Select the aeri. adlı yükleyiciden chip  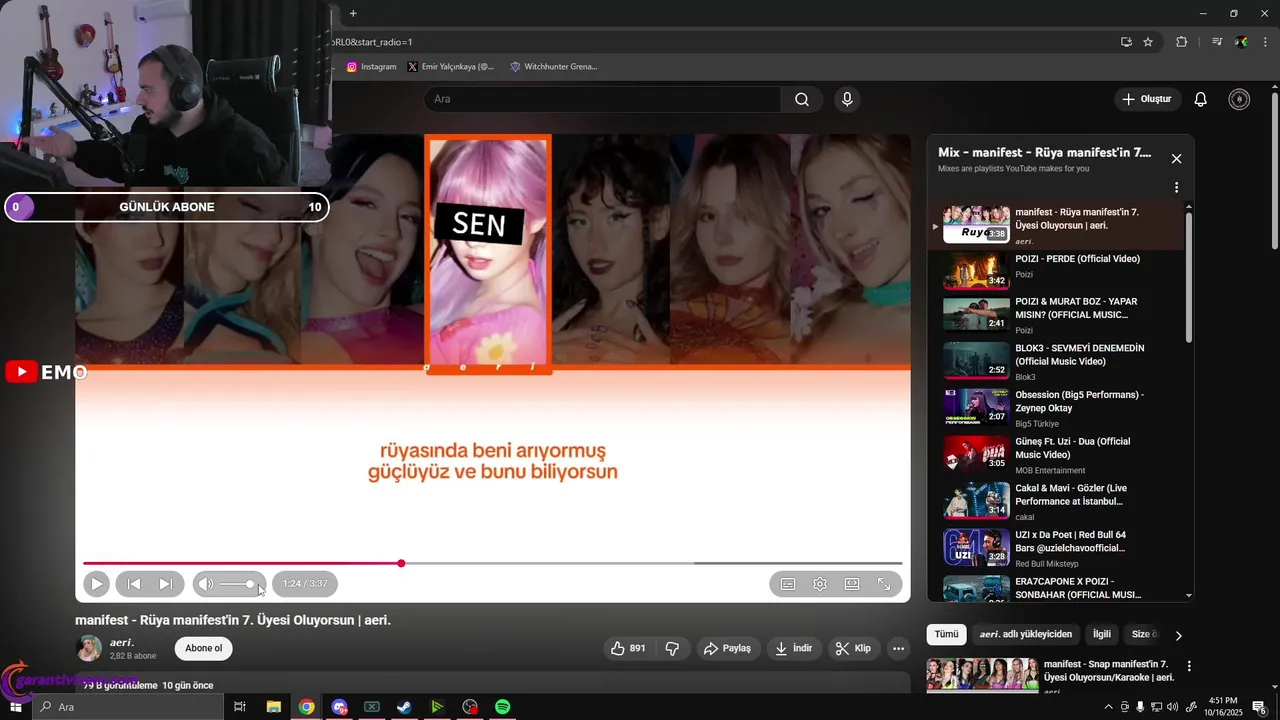click(x=1025, y=634)
